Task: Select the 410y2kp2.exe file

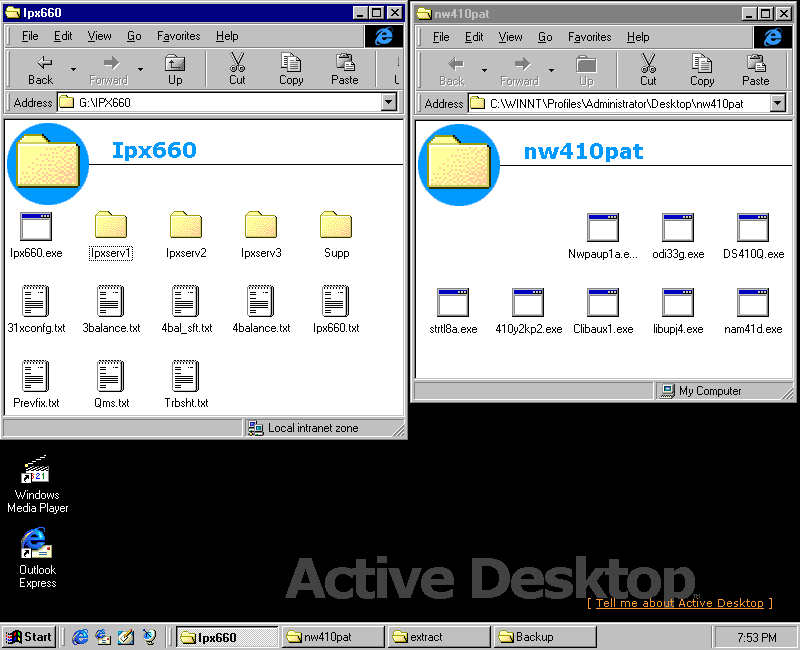Action: pos(528,312)
